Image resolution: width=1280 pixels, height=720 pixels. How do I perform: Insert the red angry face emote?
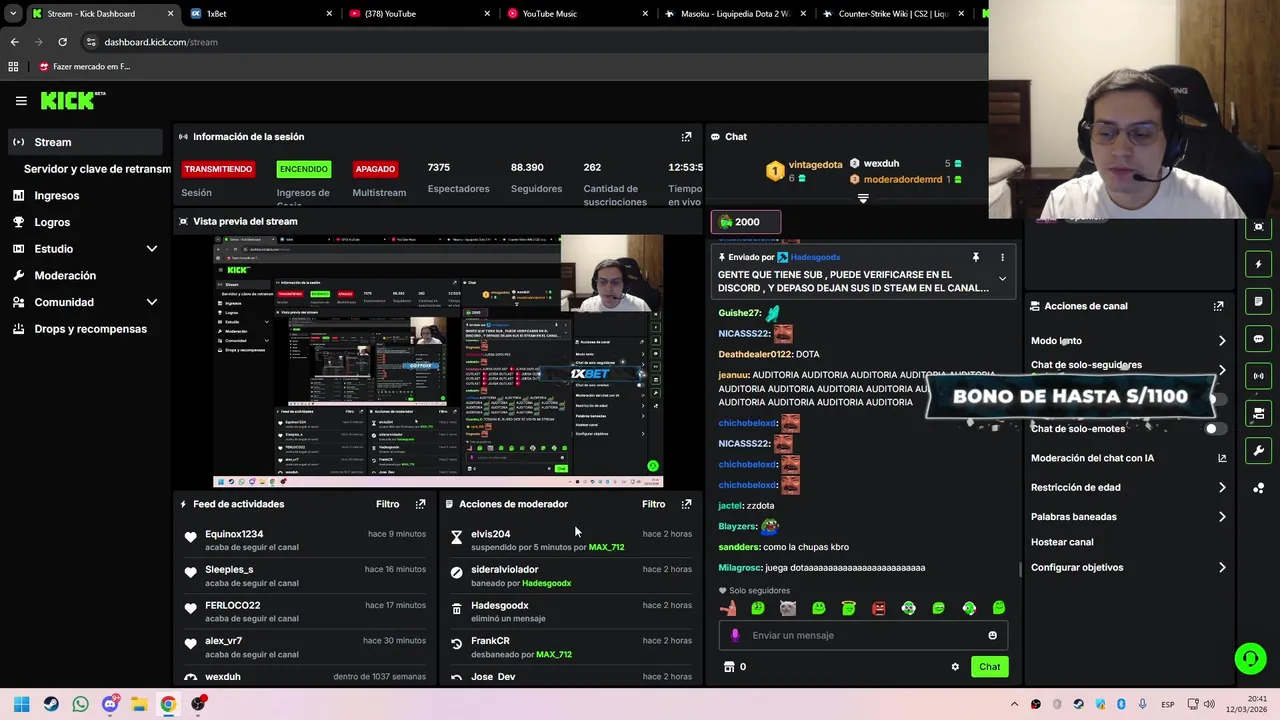878,608
